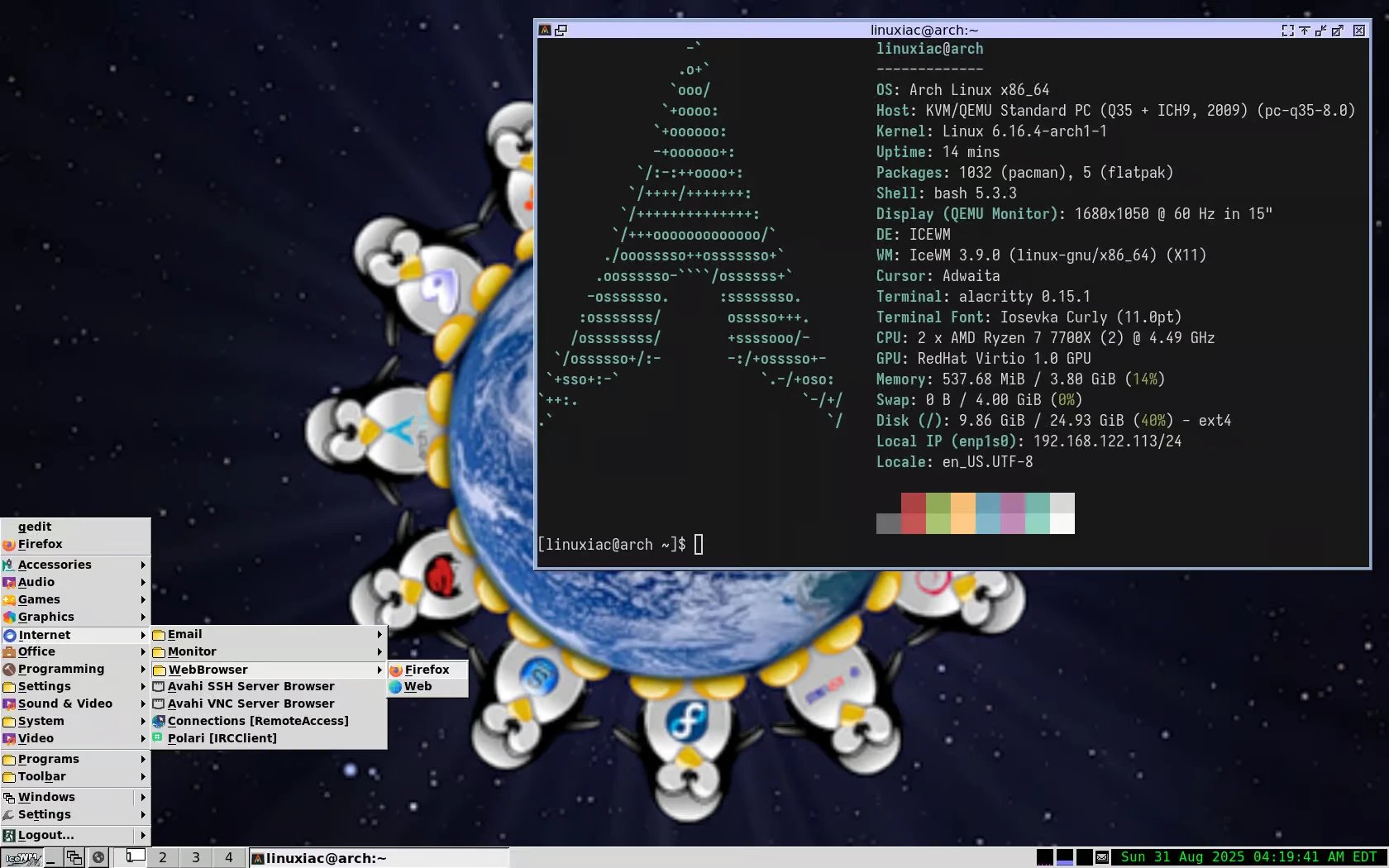Open the terminal window system menu icon
This screenshot has height=868, width=1389.
point(546,29)
